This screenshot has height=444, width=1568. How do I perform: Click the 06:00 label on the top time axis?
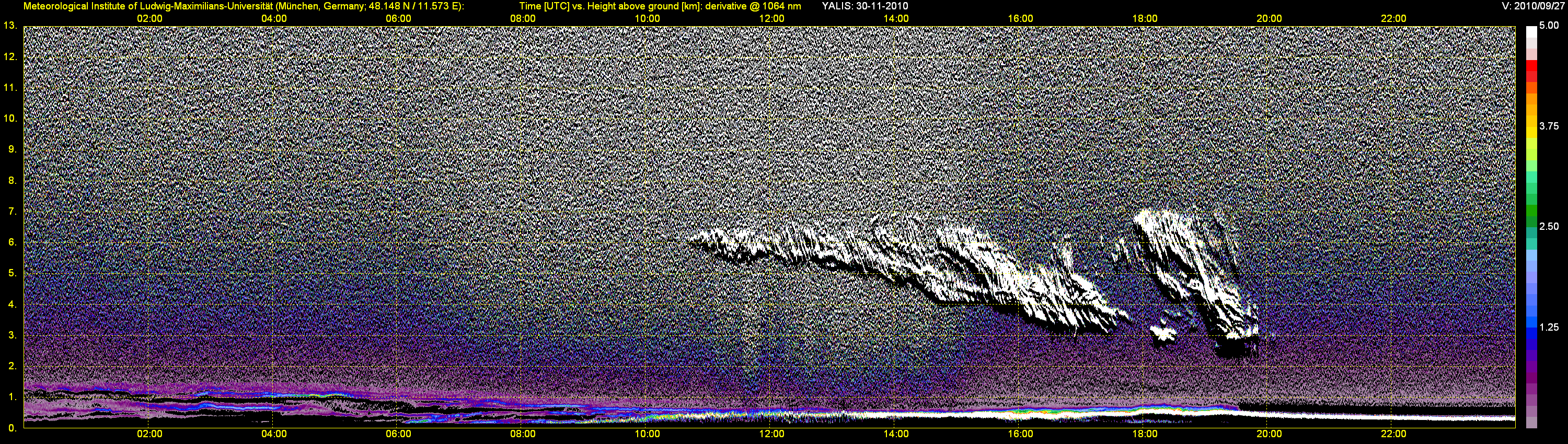coord(398,18)
